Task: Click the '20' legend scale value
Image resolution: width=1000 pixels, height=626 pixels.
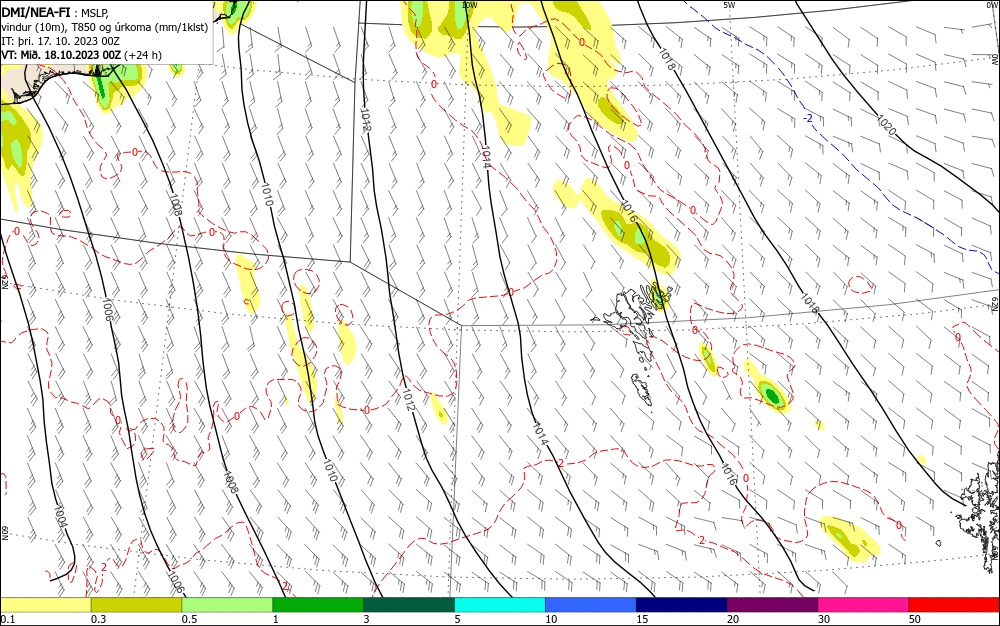Action: pos(733,619)
